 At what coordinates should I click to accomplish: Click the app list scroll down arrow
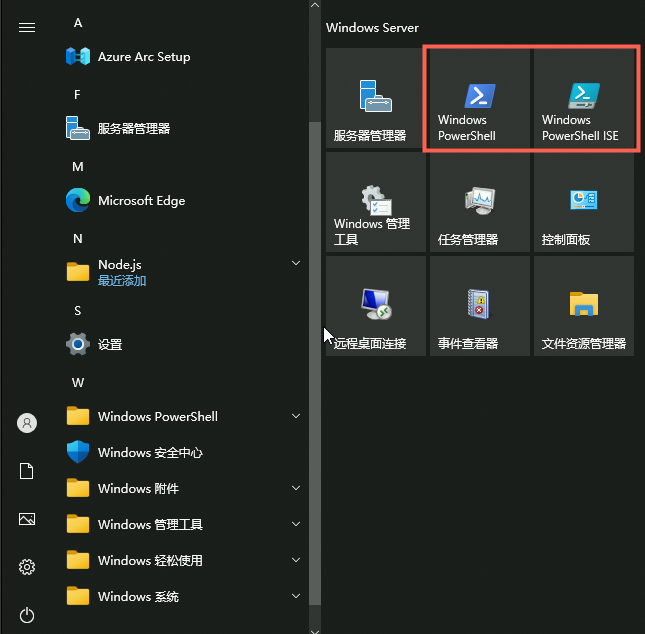pyautogui.click(x=315, y=631)
